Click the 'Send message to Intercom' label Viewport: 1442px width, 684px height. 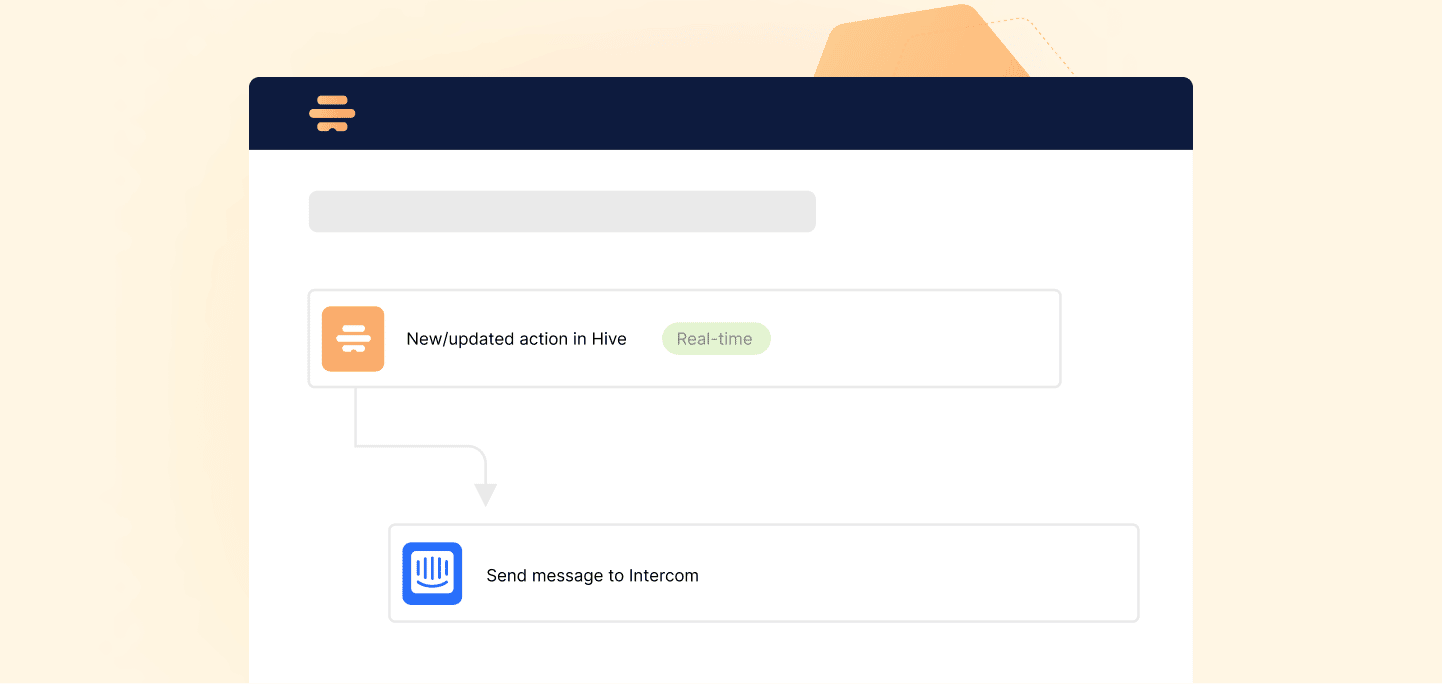click(x=592, y=576)
